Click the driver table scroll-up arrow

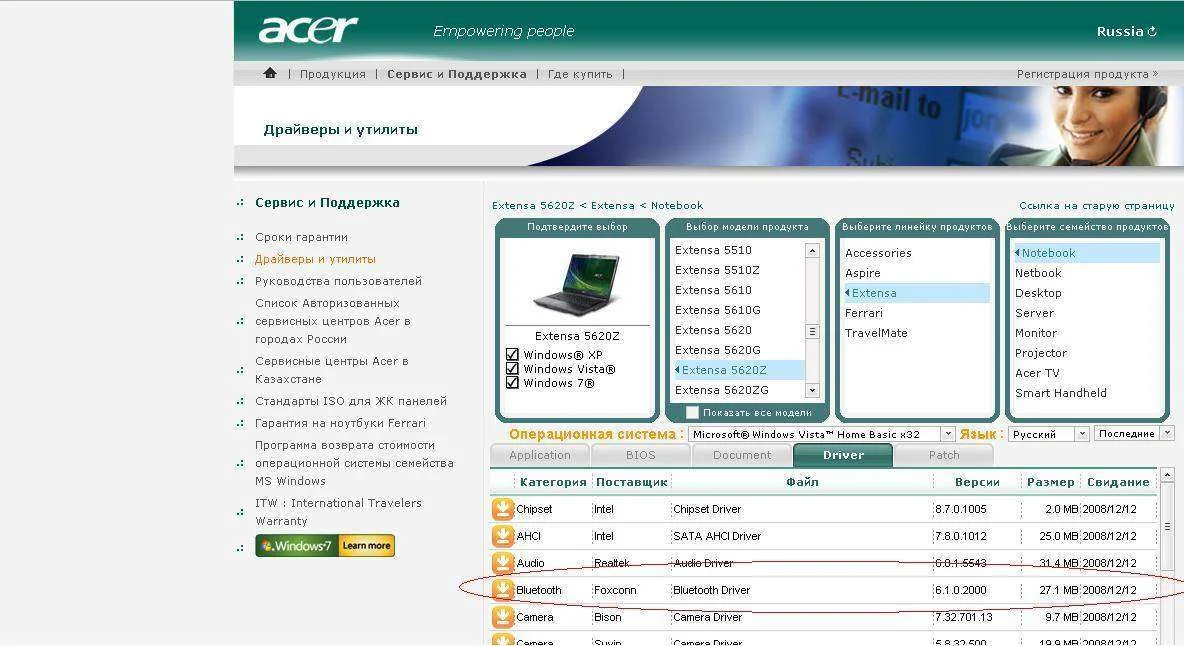tap(1167, 475)
